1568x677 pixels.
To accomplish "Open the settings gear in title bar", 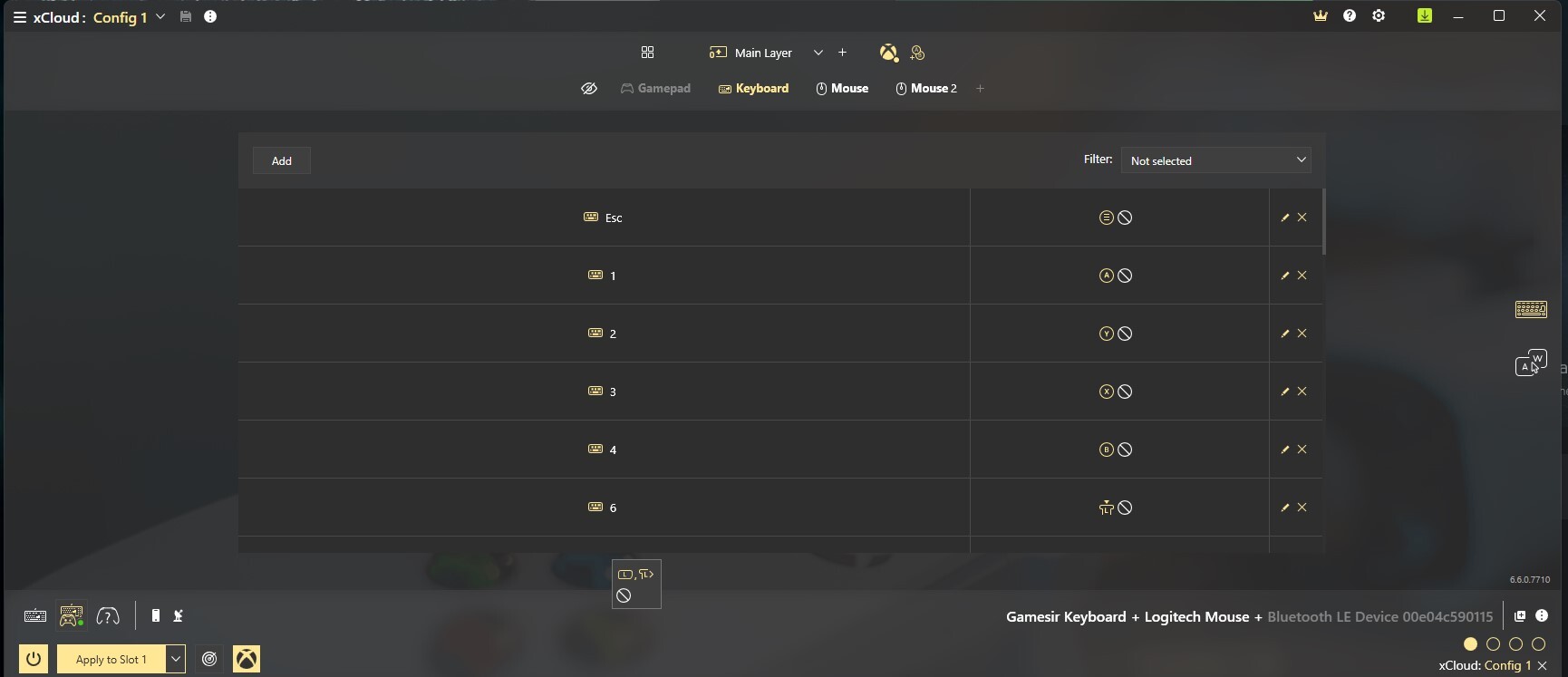I will [x=1379, y=15].
